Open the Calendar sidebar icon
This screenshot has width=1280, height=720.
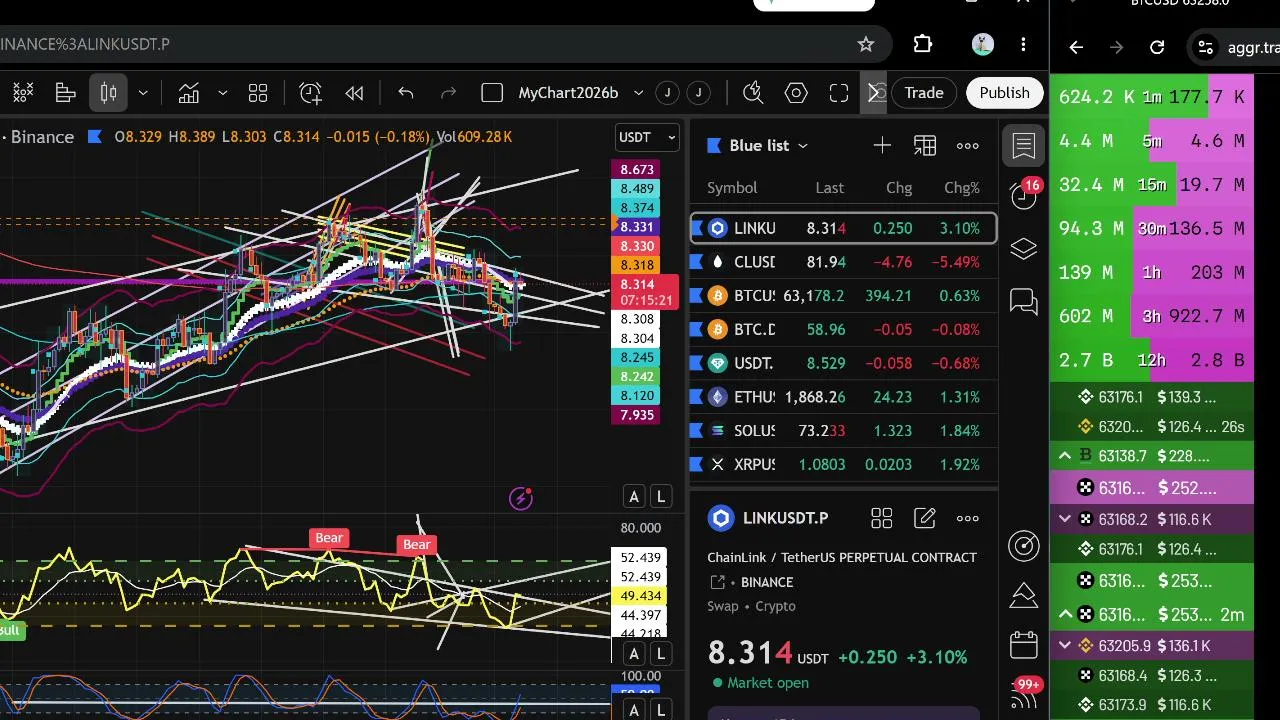coord(1024,645)
